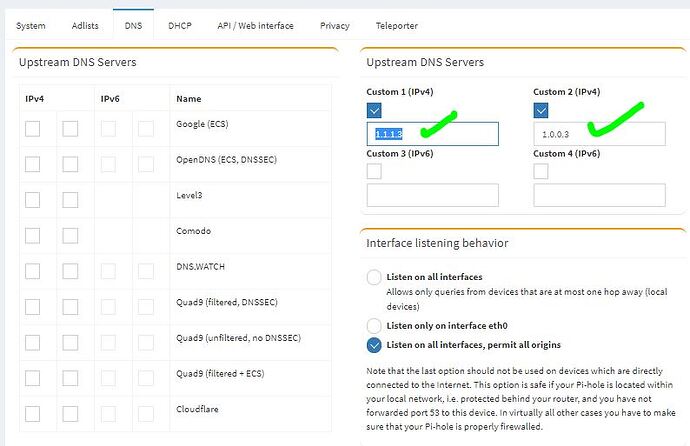This screenshot has width=690, height=446.
Task: Select first IPv4 checkbox for Cloudflare
Action: point(33,414)
